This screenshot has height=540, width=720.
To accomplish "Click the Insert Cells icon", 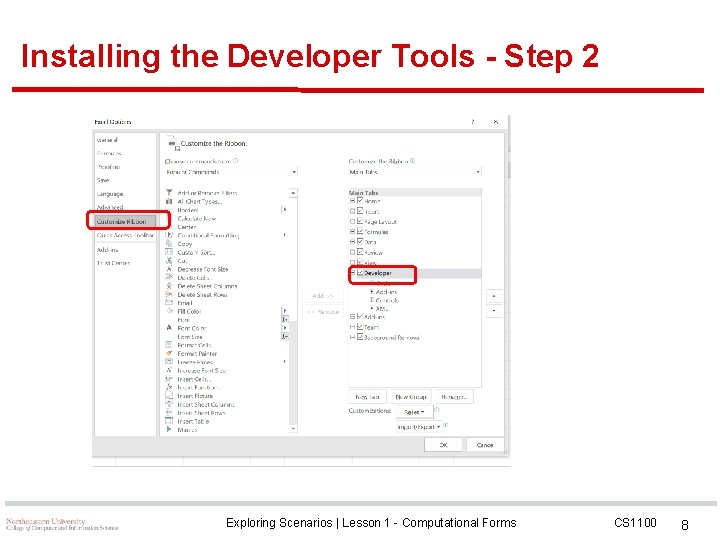I will [x=169, y=379].
